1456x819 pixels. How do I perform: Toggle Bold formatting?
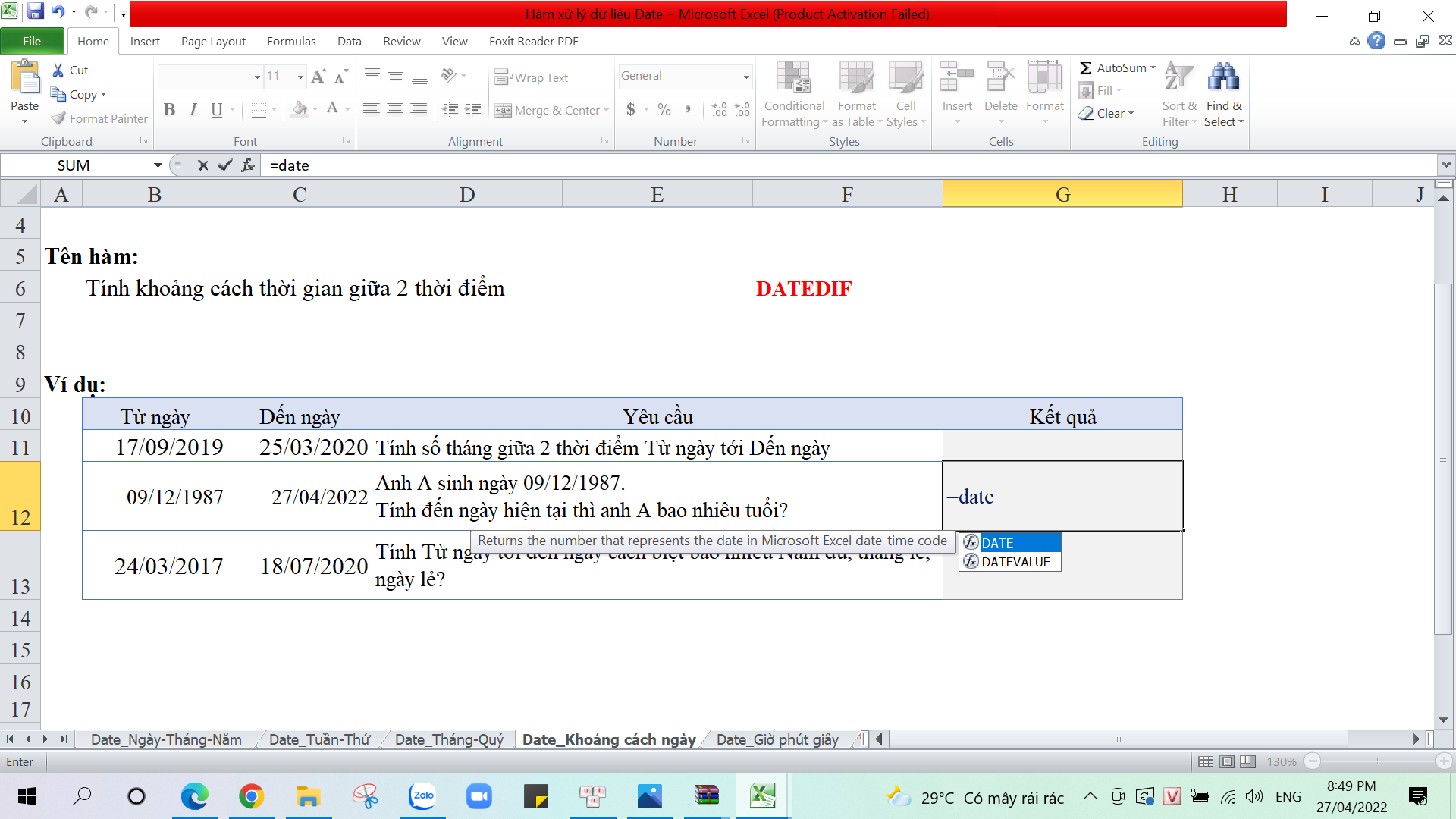point(169,110)
